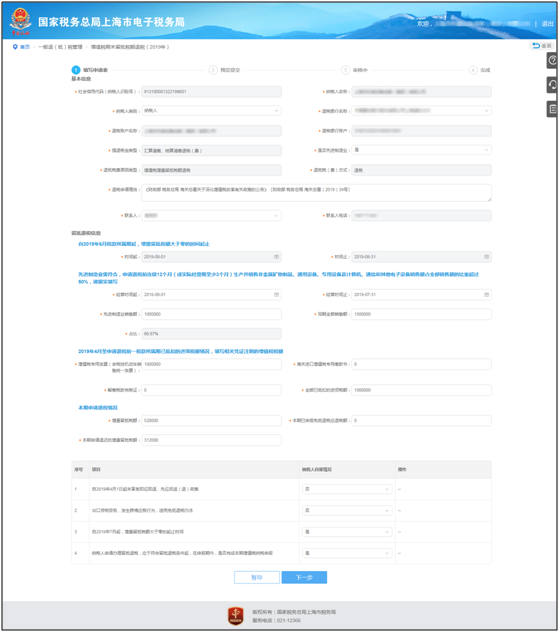Click the tax bureau emblem logo in header
Viewport: 560px width, 632px height.
(21, 21)
